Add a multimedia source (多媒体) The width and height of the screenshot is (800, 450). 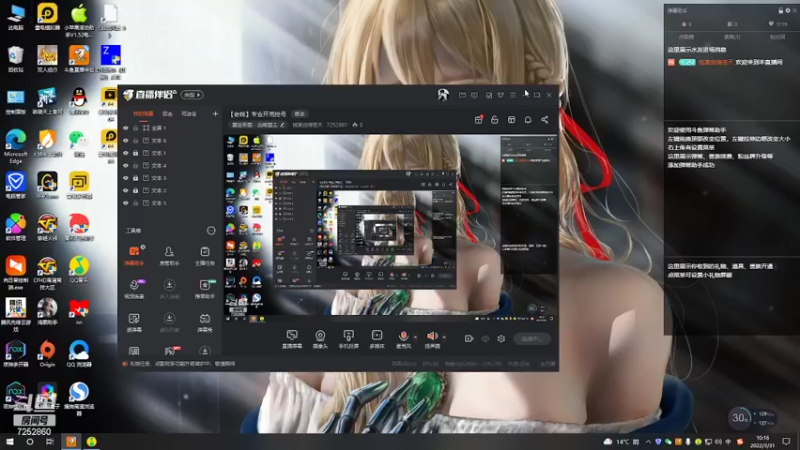click(377, 339)
